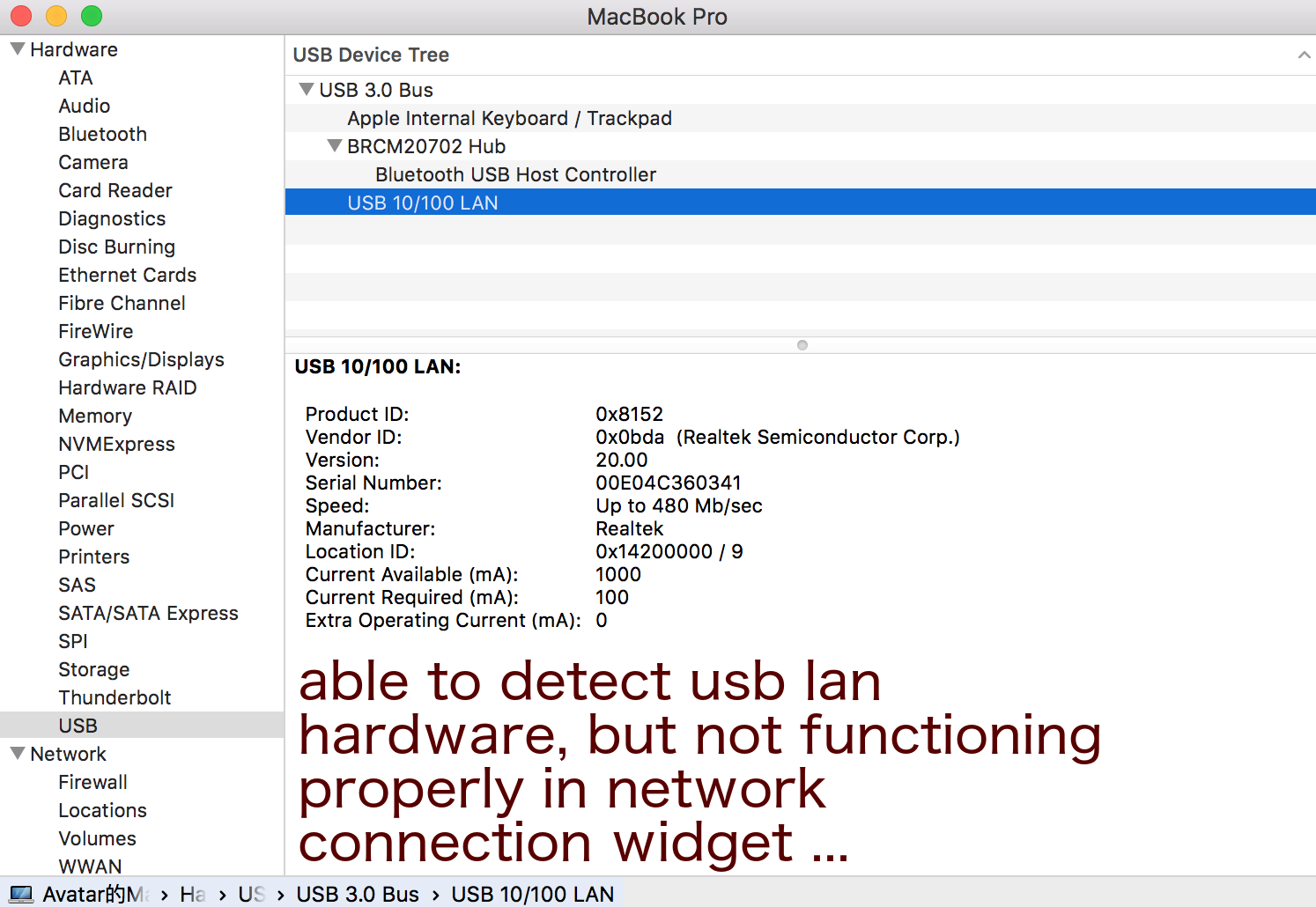Select Graphics/Displays in the sidebar
1316x907 pixels.
[x=142, y=359]
